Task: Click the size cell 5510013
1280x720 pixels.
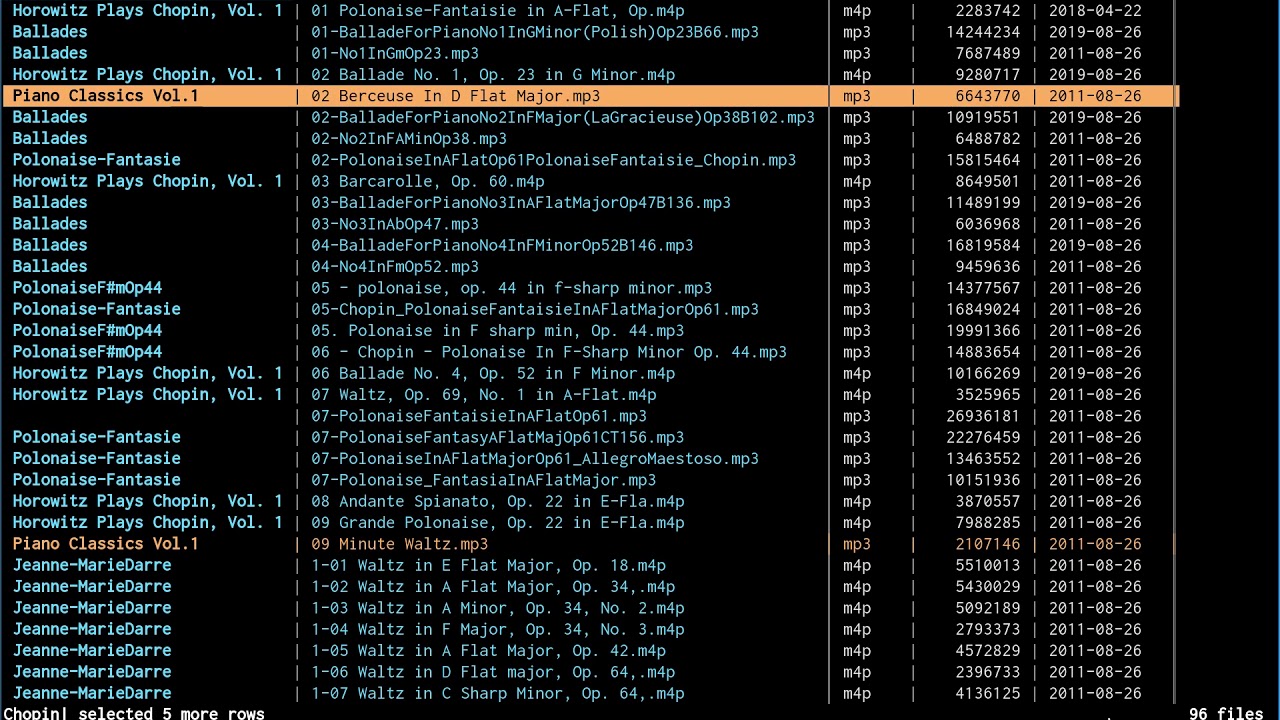Action: (x=988, y=565)
